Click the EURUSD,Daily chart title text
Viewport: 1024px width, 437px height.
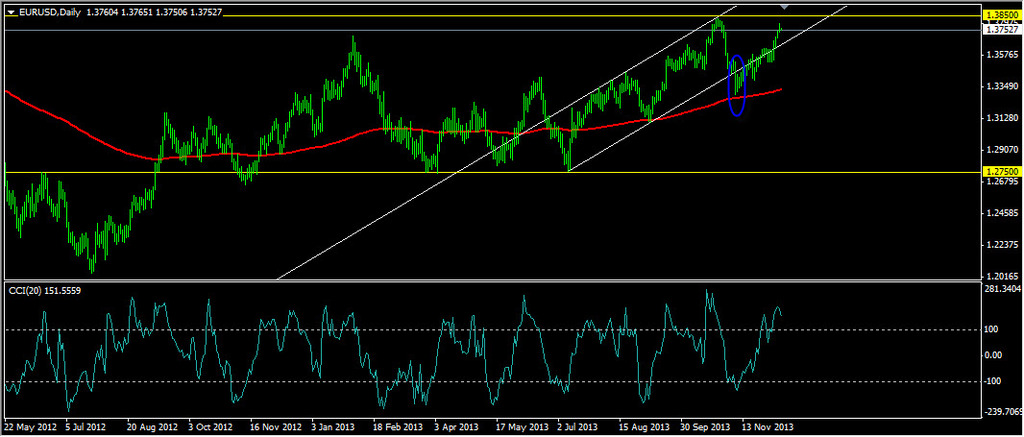(x=50, y=10)
